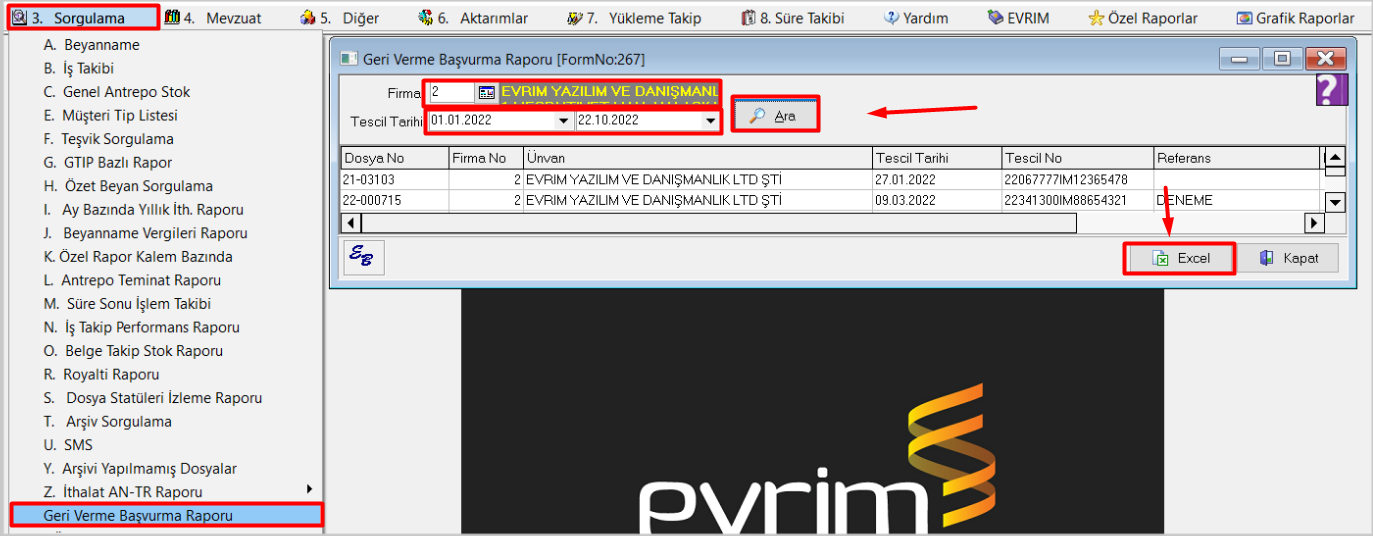Open the 4. Mevzuat menu
The width and height of the screenshot is (1373, 536).
(x=212, y=18)
